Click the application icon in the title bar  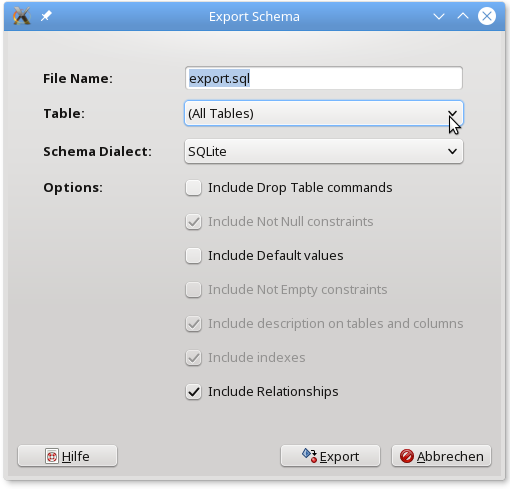pyautogui.click(x=22, y=16)
